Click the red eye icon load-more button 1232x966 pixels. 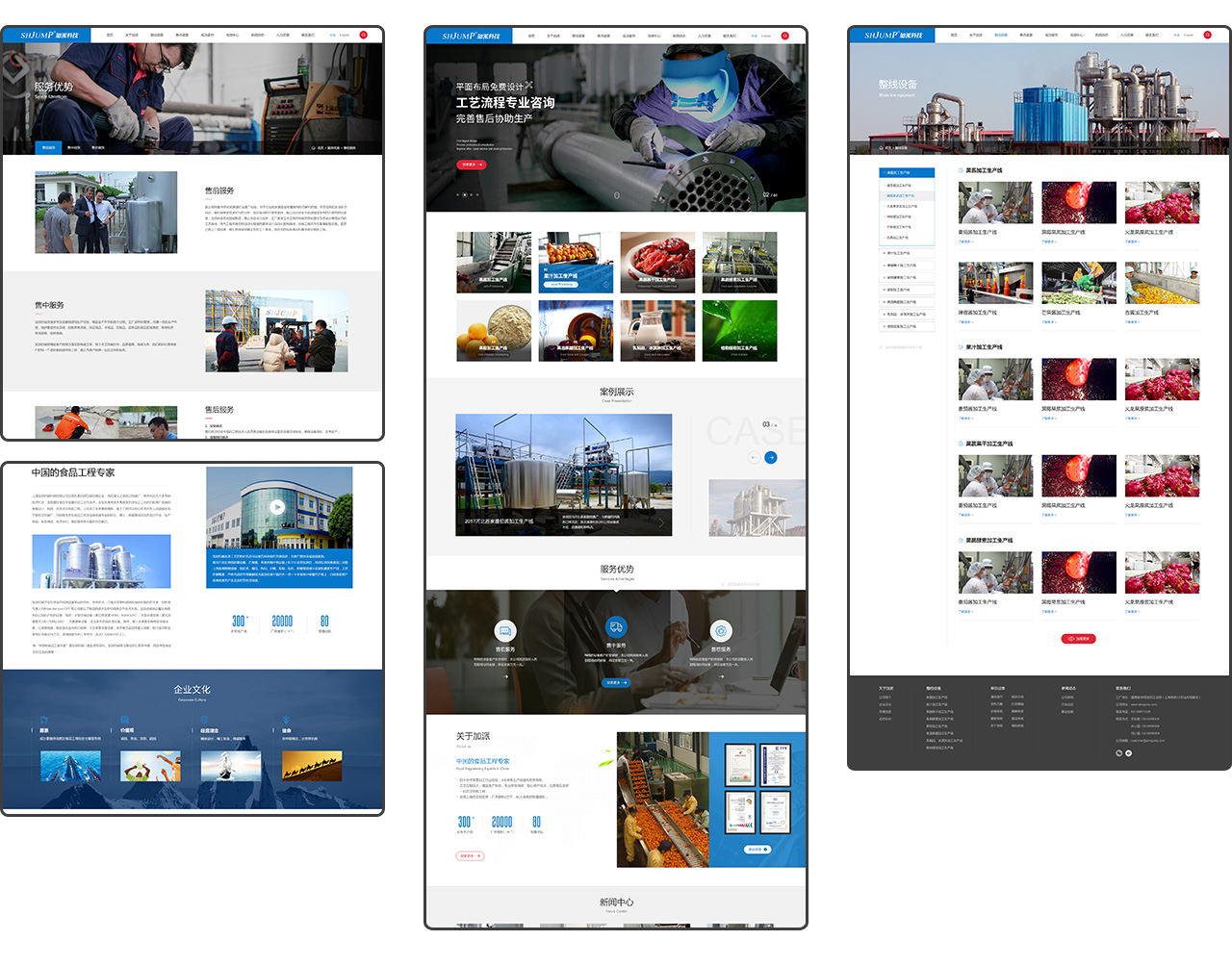coord(1078,639)
